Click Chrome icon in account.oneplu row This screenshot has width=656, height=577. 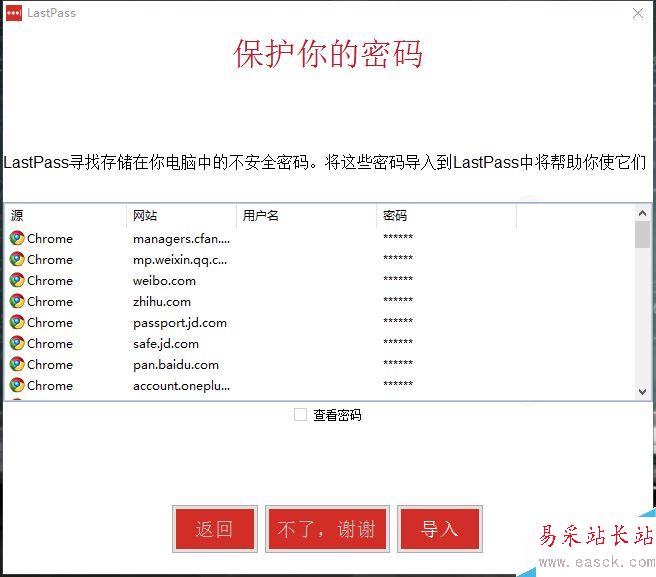[x=17, y=385]
